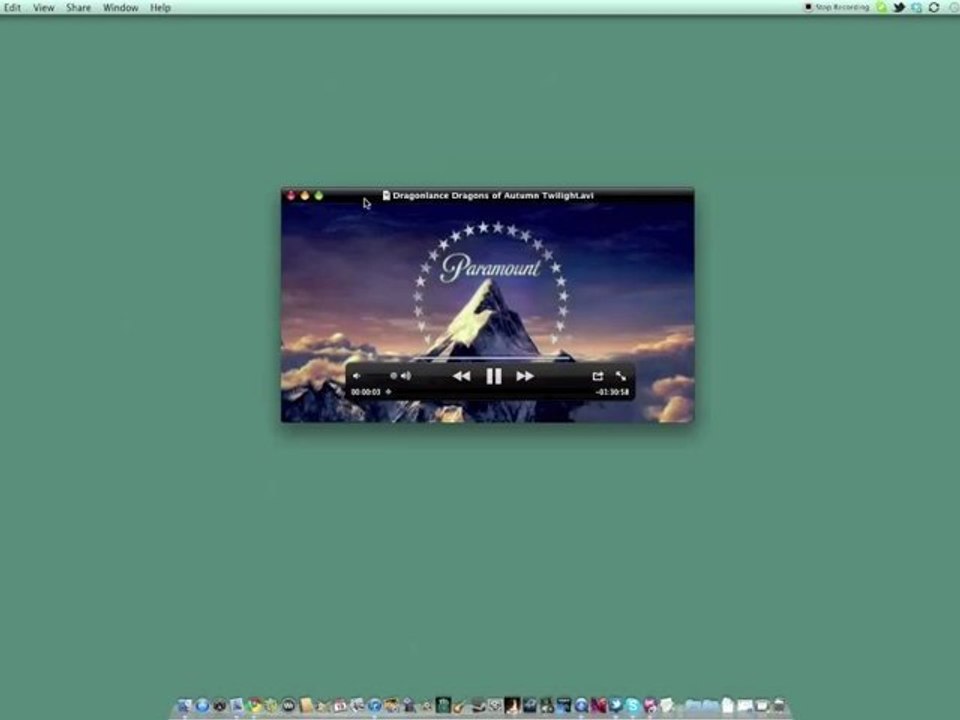Click Stop Recording in the menu bar
960x720 pixels.
point(837,7)
